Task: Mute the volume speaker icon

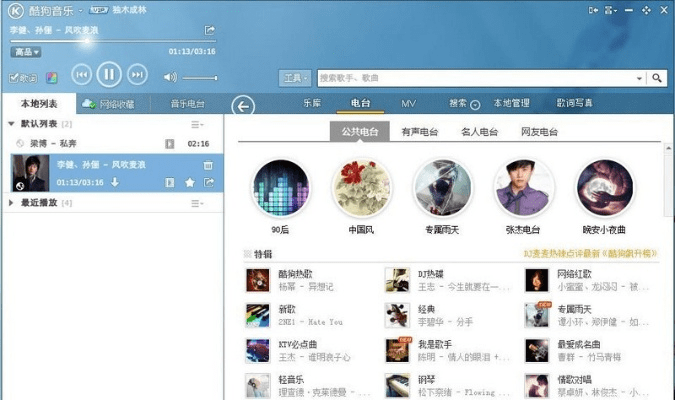Action: click(170, 77)
